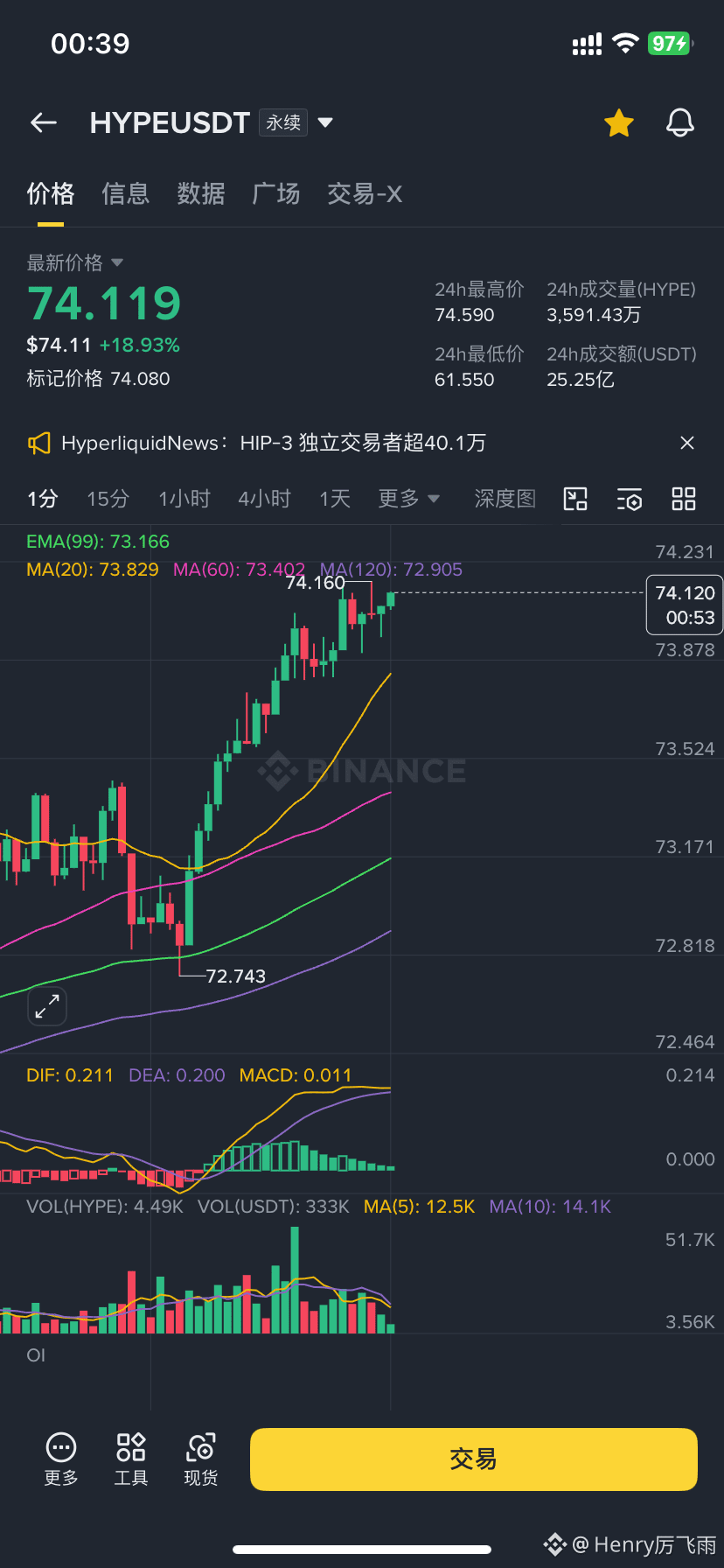Open price alerts via bell icon
Viewport: 724px width, 1568px height.
pyautogui.click(x=680, y=123)
